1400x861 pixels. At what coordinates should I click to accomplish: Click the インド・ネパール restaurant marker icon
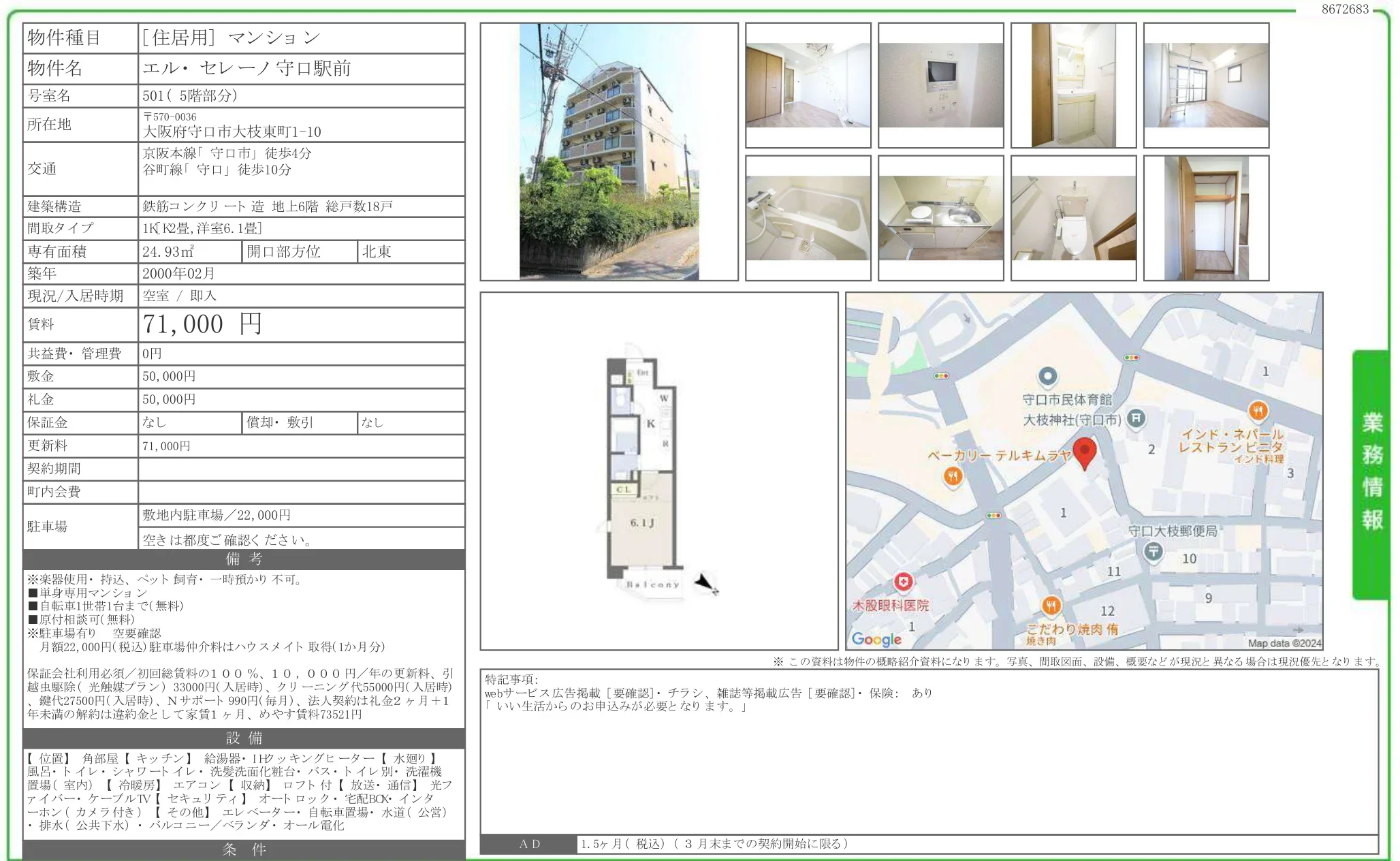[1258, 411]
